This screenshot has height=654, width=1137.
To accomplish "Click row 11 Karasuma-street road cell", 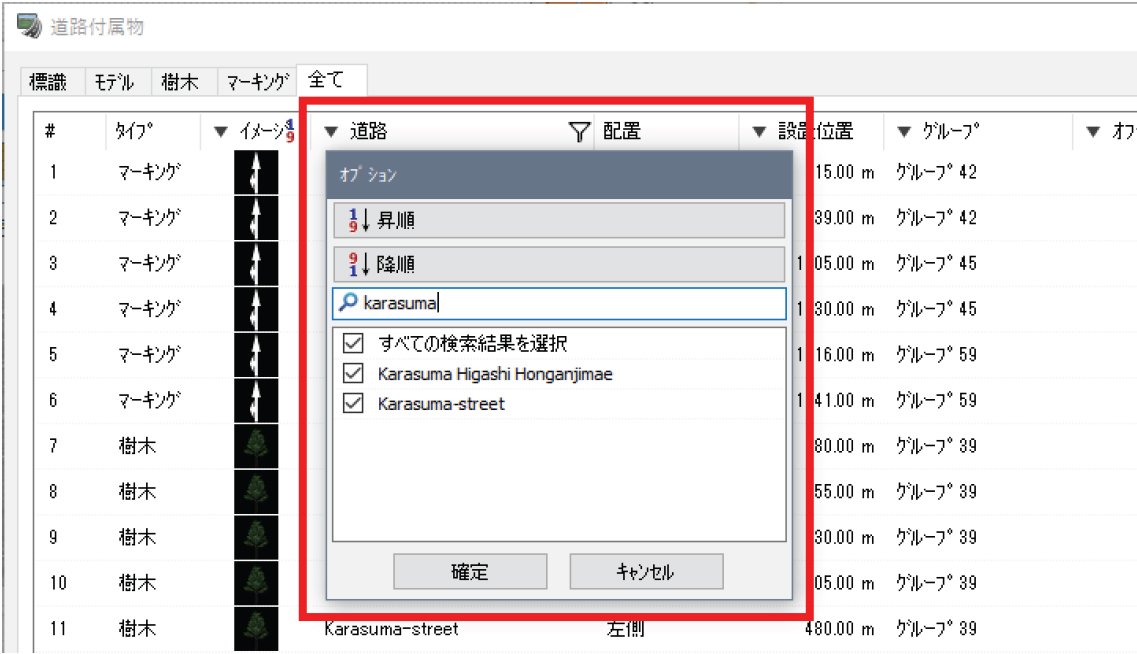I will pyautogui.click(x=391, y=629).
